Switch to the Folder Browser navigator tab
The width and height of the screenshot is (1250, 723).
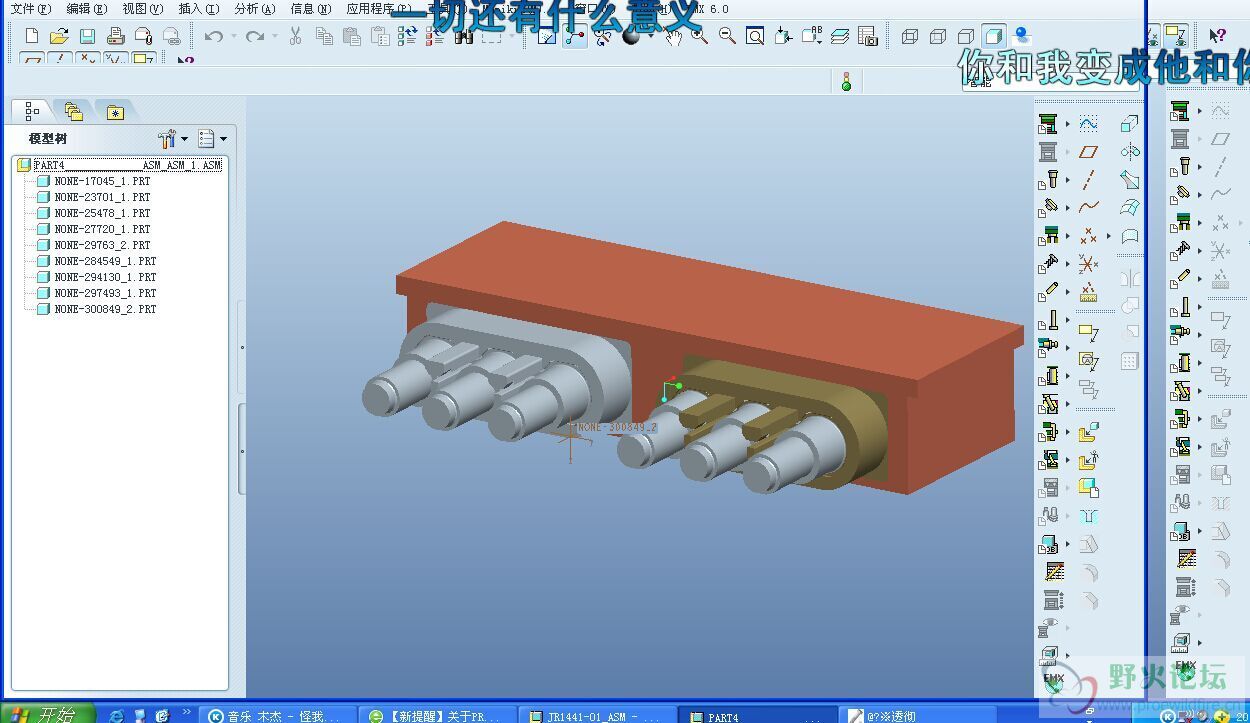point(73,112)
